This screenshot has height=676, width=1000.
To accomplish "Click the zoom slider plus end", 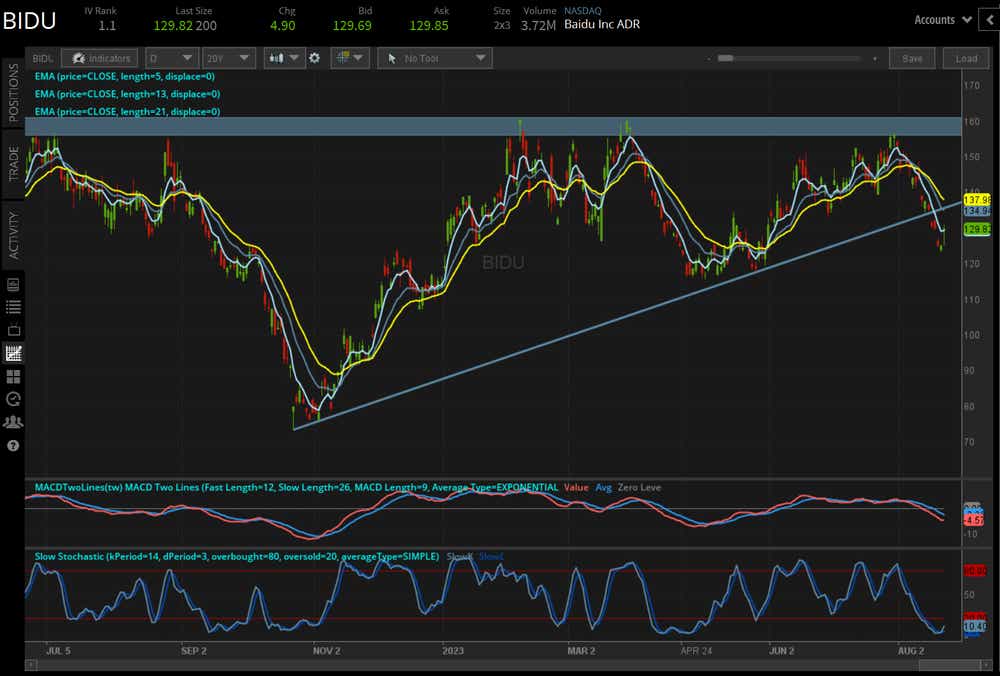I will (x=874, y=59).
